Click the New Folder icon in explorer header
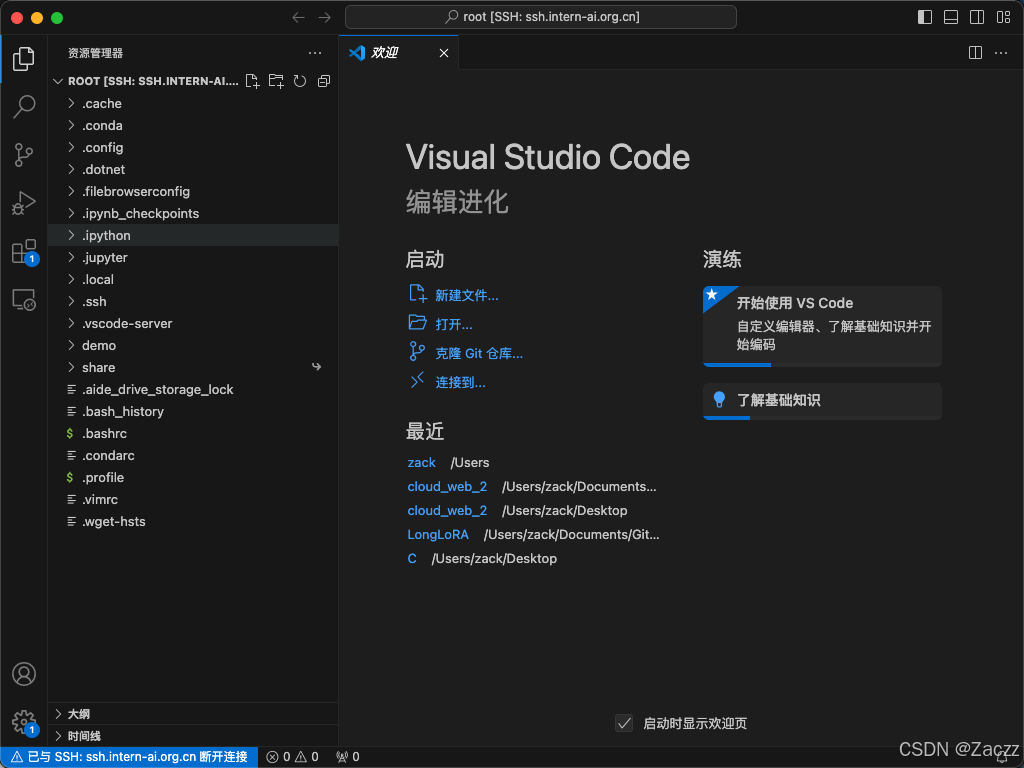Image resolution: width=1024 pixels, height=768 pixels. coord(276,81)
